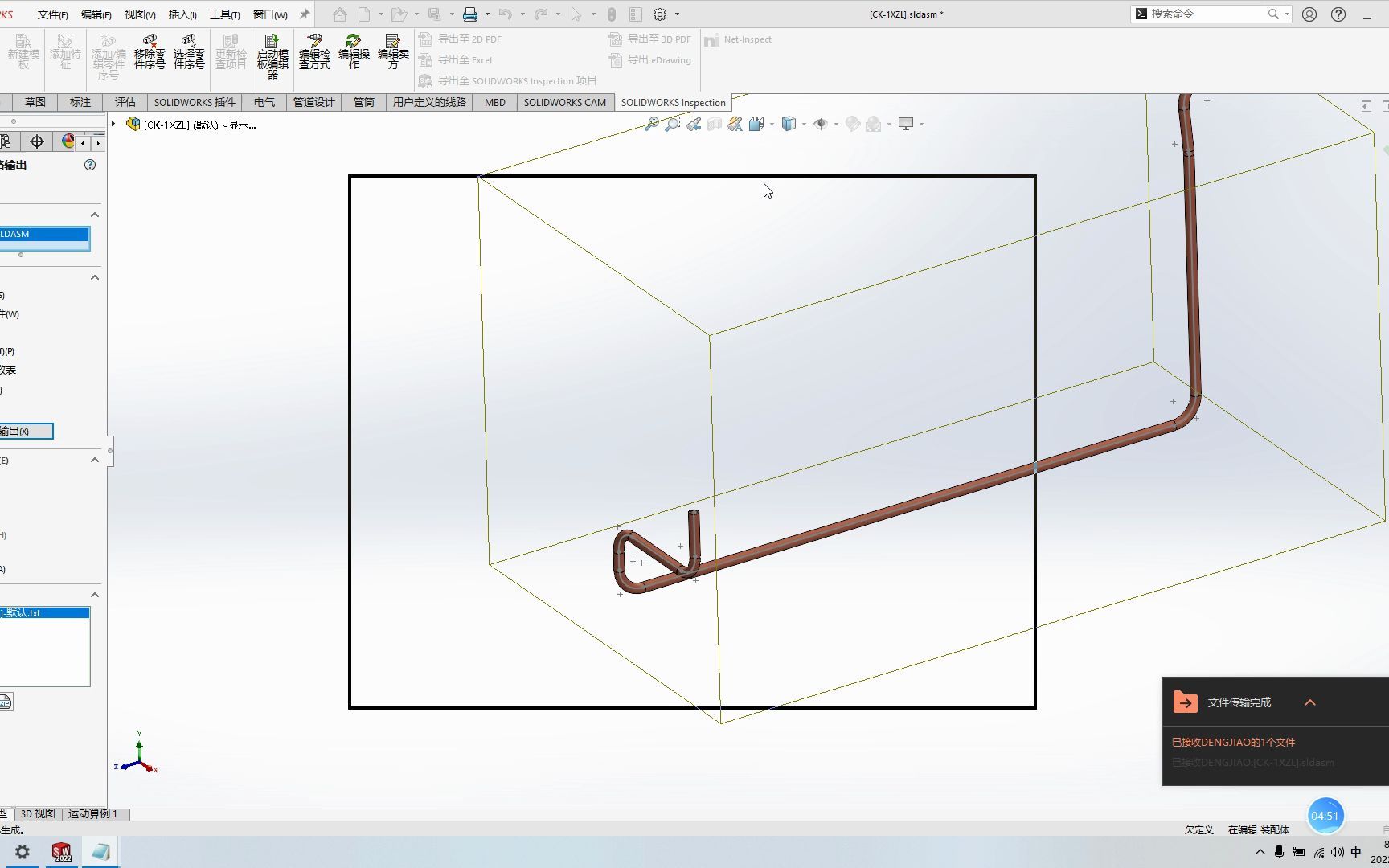The image size is (1389, 868).
Task: Activate the zoom to area tool
Action: (x=672, y=123)
